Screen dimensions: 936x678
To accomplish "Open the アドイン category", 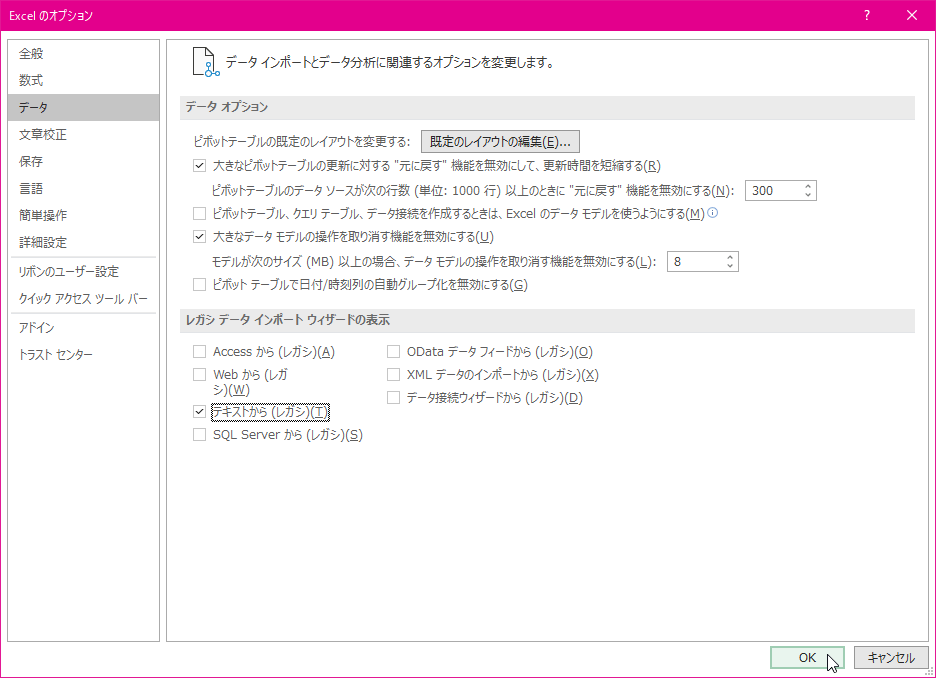I will coord(84,328).
